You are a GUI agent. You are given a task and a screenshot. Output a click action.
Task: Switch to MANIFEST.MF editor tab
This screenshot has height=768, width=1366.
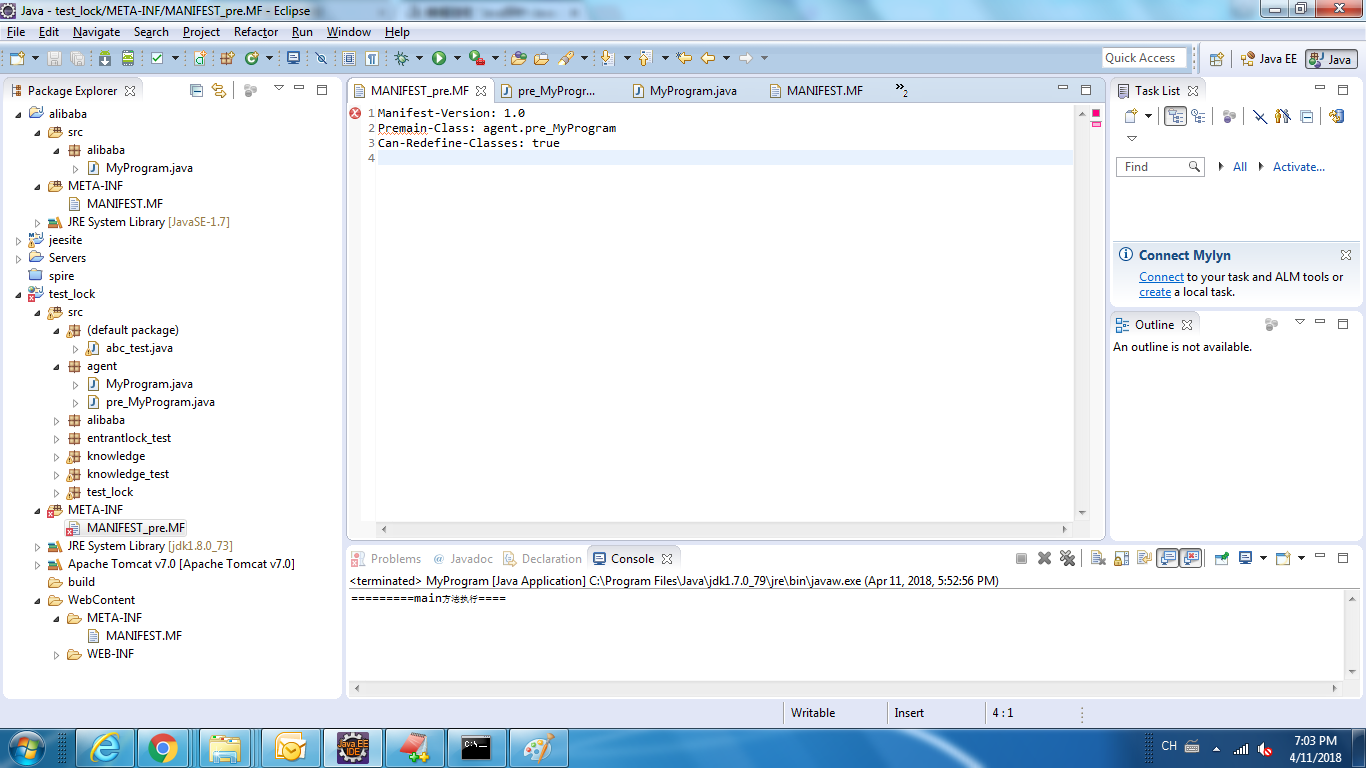[815, 90]
